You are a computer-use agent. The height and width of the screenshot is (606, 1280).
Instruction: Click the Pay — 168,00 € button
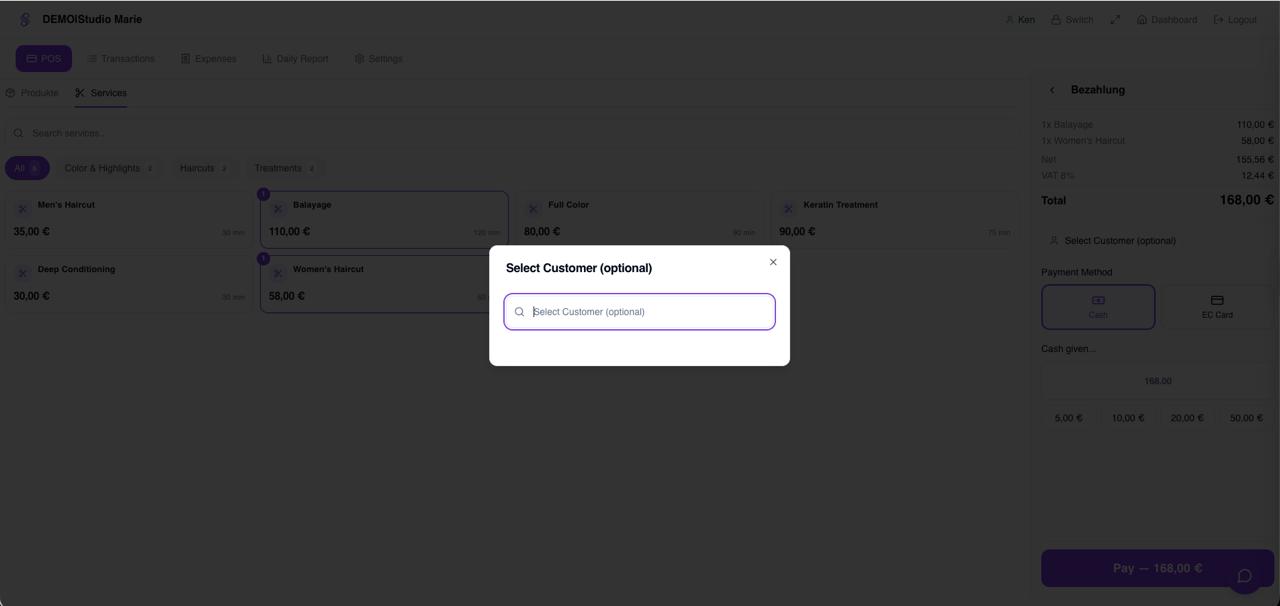coord(1157,568)
